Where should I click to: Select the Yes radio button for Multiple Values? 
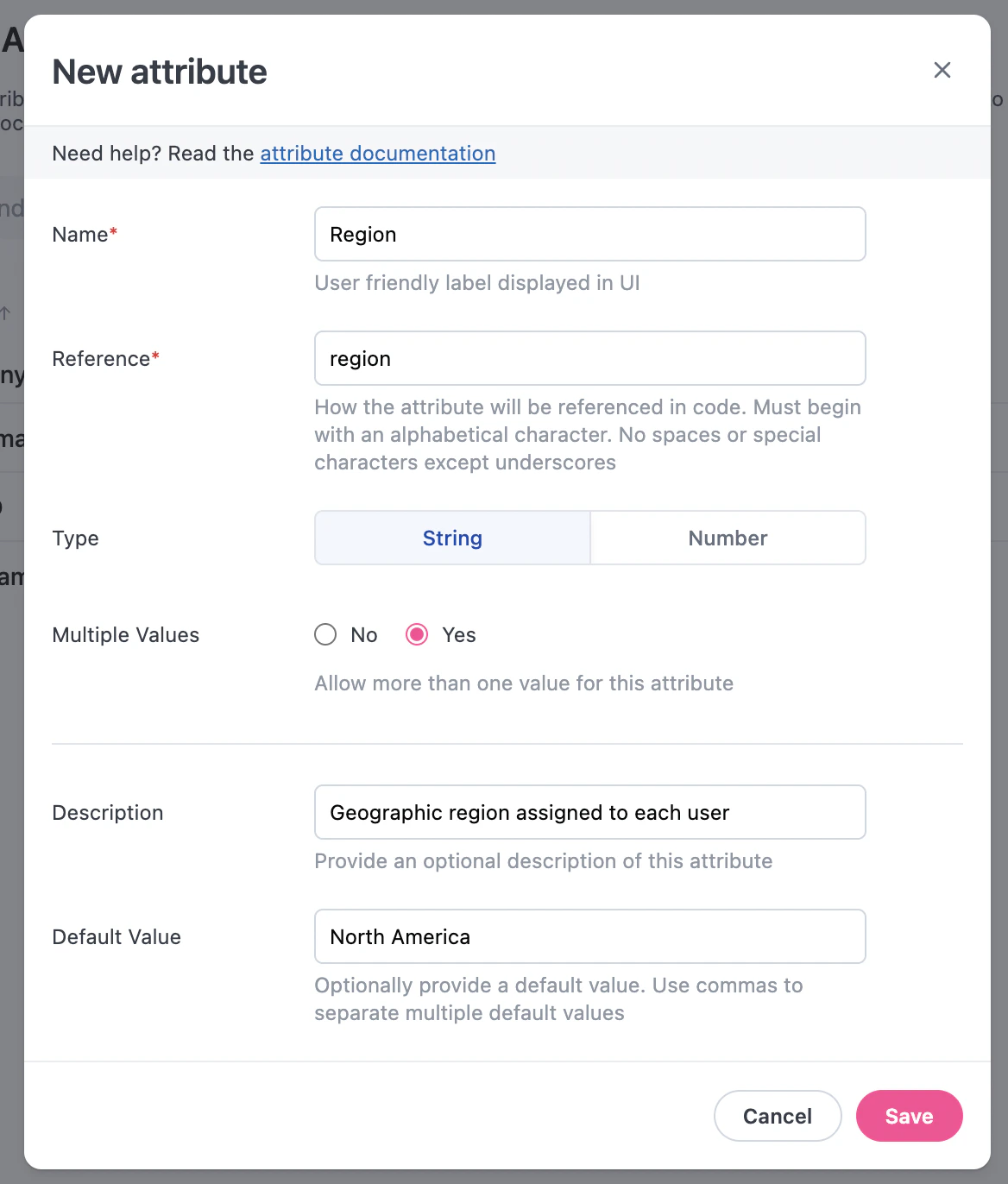[417, 634]
